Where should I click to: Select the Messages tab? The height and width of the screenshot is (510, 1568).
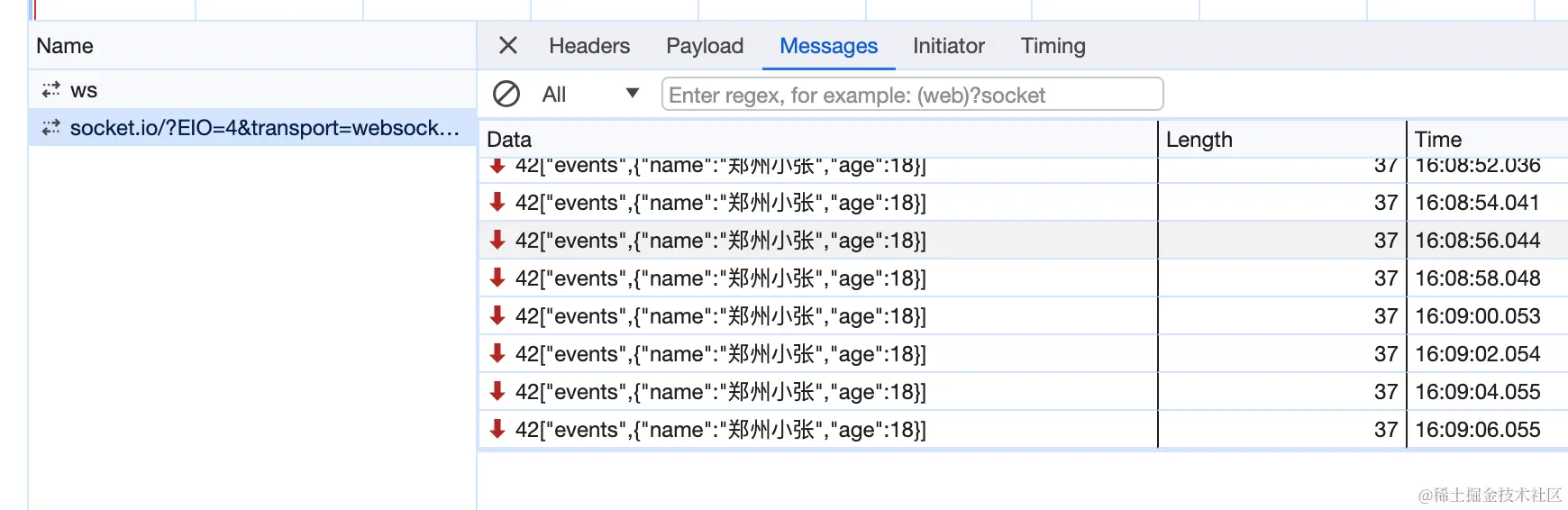pos(828,46)
